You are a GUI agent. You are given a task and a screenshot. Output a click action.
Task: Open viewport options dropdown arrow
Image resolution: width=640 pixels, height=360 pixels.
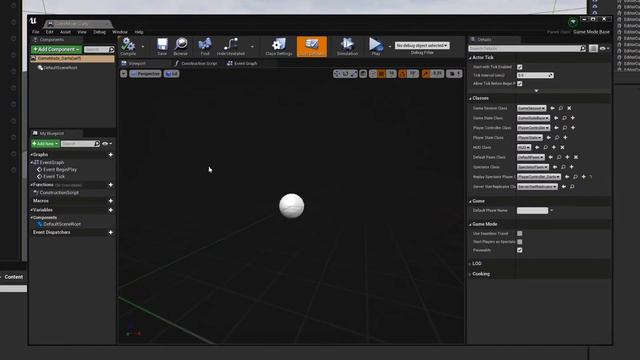click(x=124, y=73)
